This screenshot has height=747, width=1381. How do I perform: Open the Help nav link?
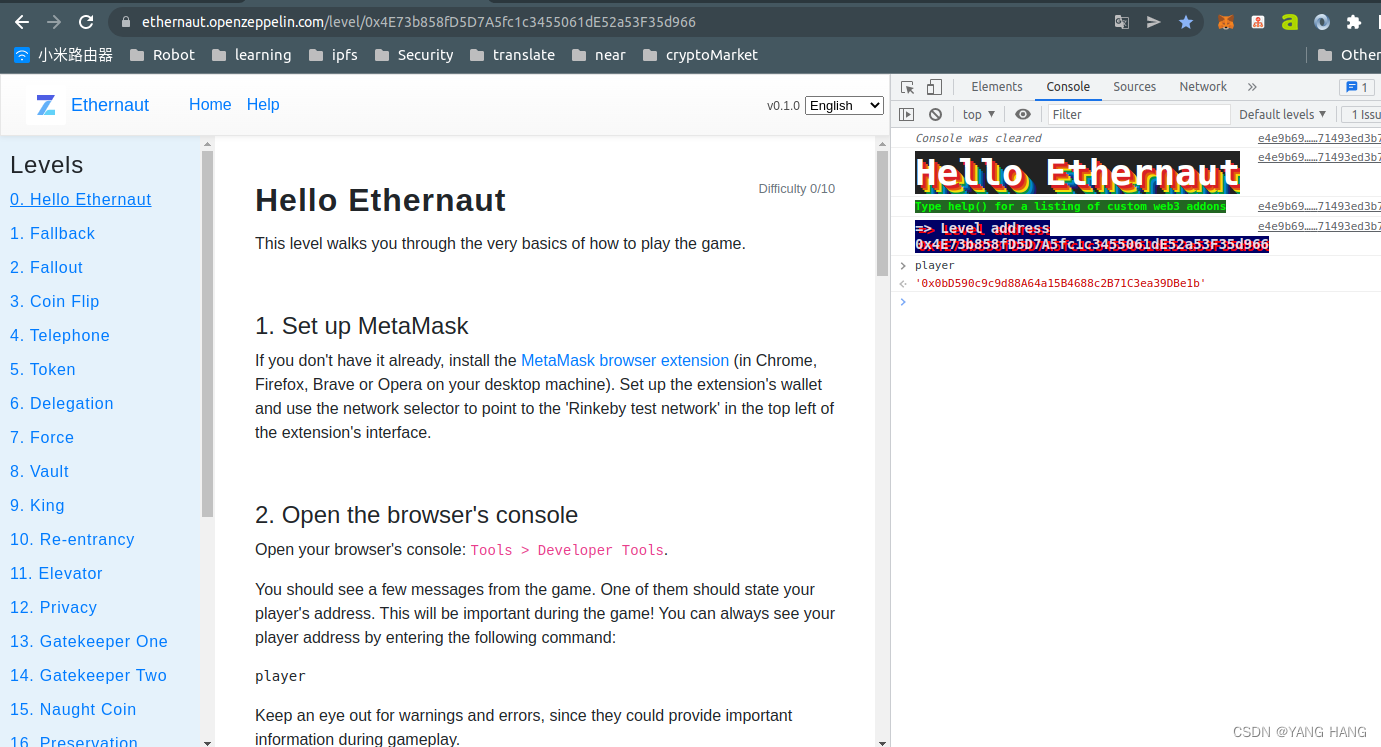(263, 105)
